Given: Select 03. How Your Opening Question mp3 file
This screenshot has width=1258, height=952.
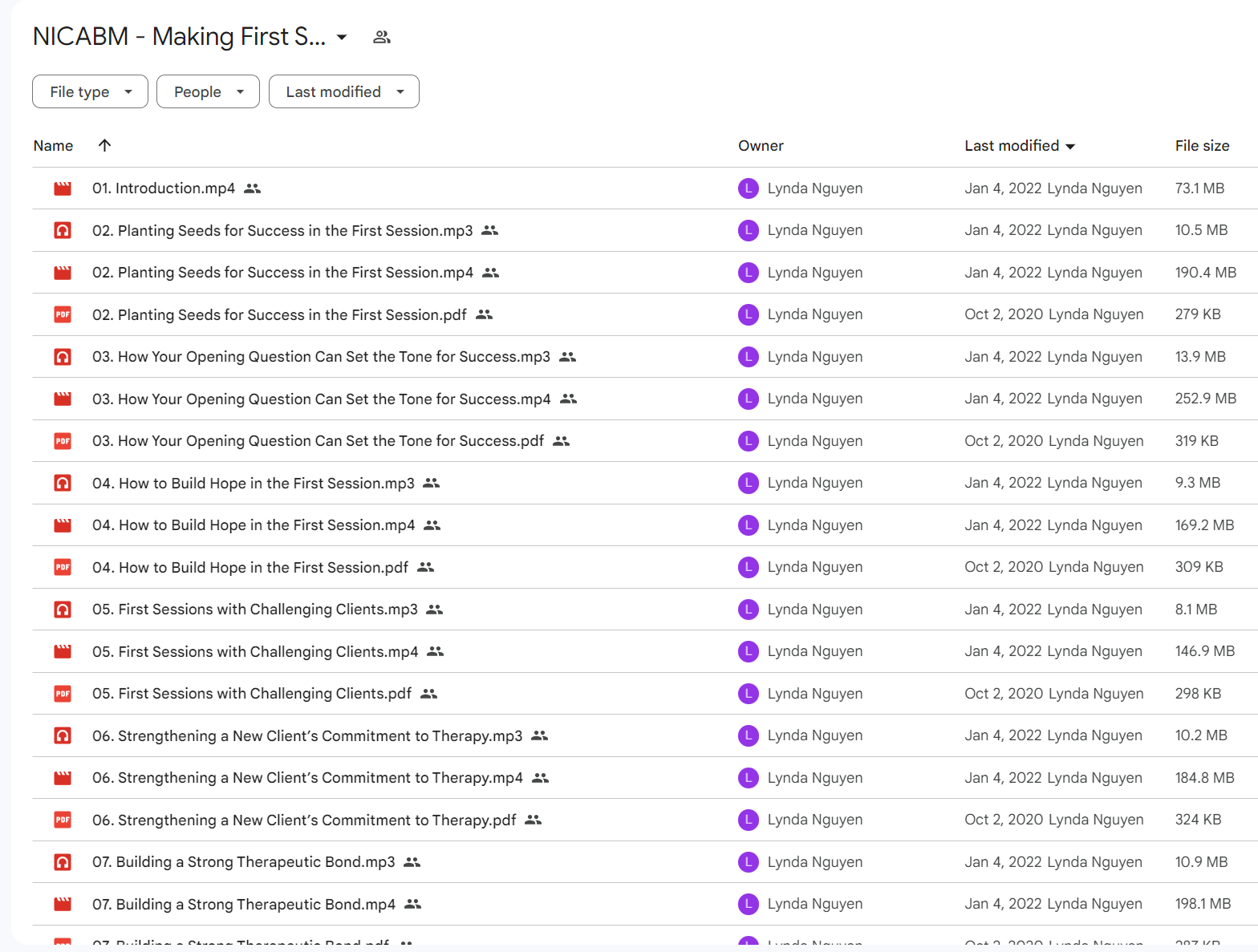Looking at the screenshot, I should [321, 357].
